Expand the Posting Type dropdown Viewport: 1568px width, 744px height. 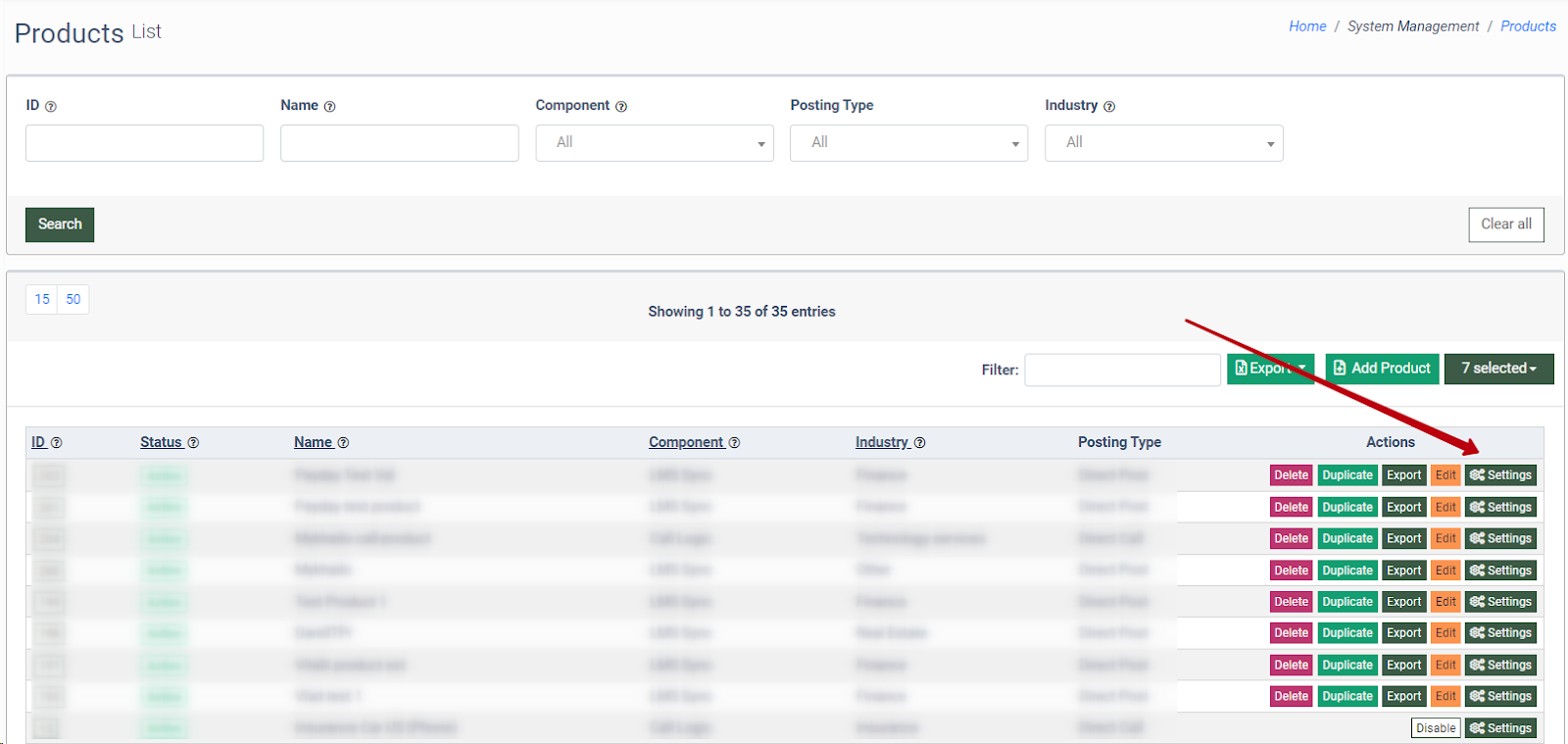pyautogui.click(x=908, y=143)
